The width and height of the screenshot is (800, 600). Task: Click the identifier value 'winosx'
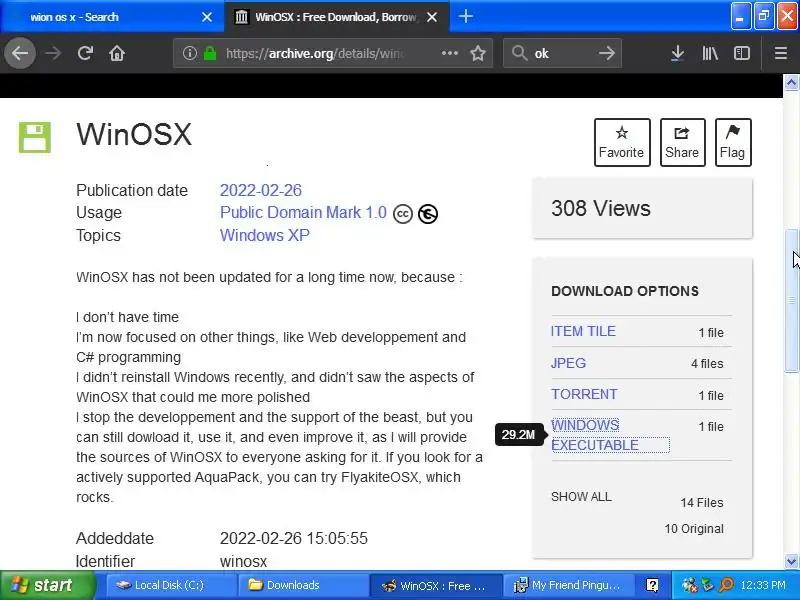[x=243, y=561]
